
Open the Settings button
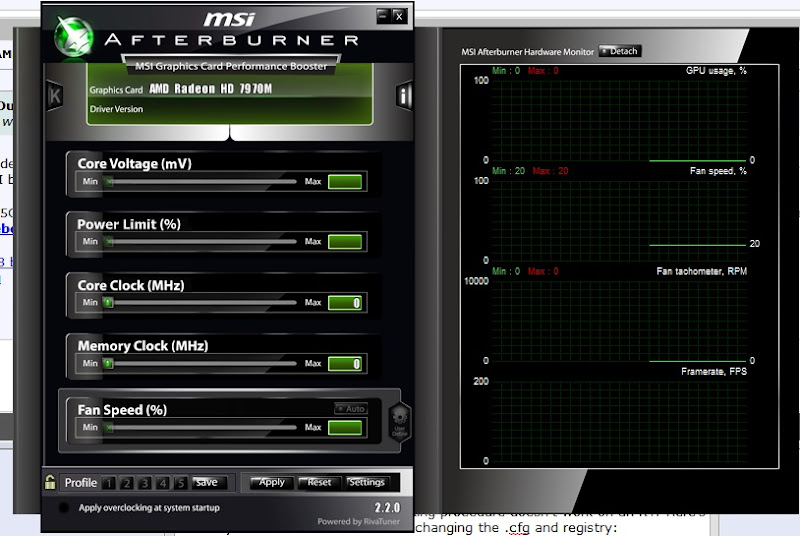point(366,482)
